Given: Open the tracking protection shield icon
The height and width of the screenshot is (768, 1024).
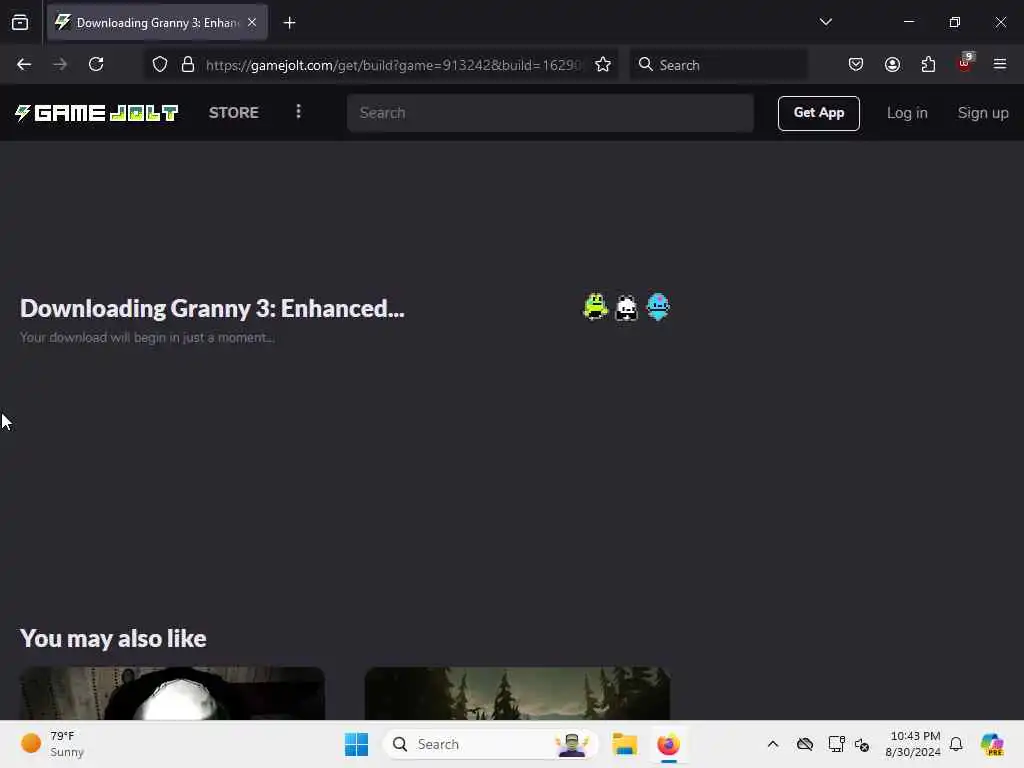Looking at the screenshot, I should (x=160, y=64).
